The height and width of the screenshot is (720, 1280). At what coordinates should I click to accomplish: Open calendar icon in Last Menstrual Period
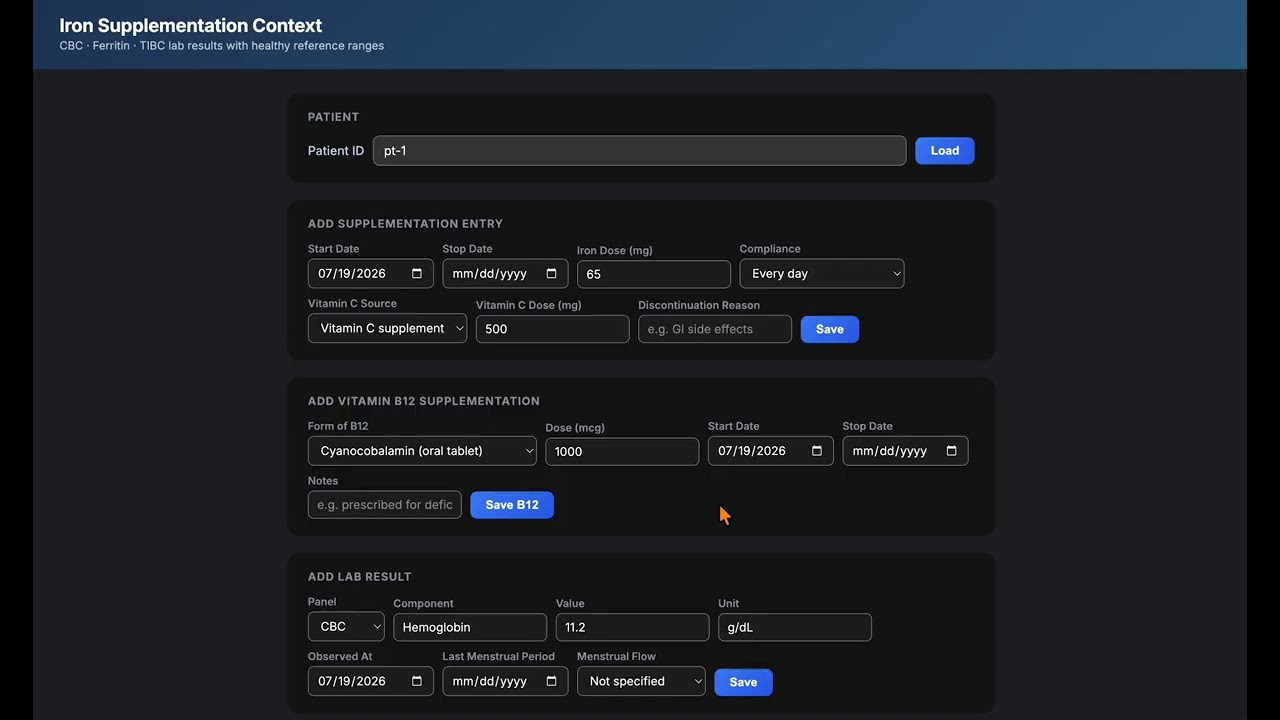click(x=552, y=681)
